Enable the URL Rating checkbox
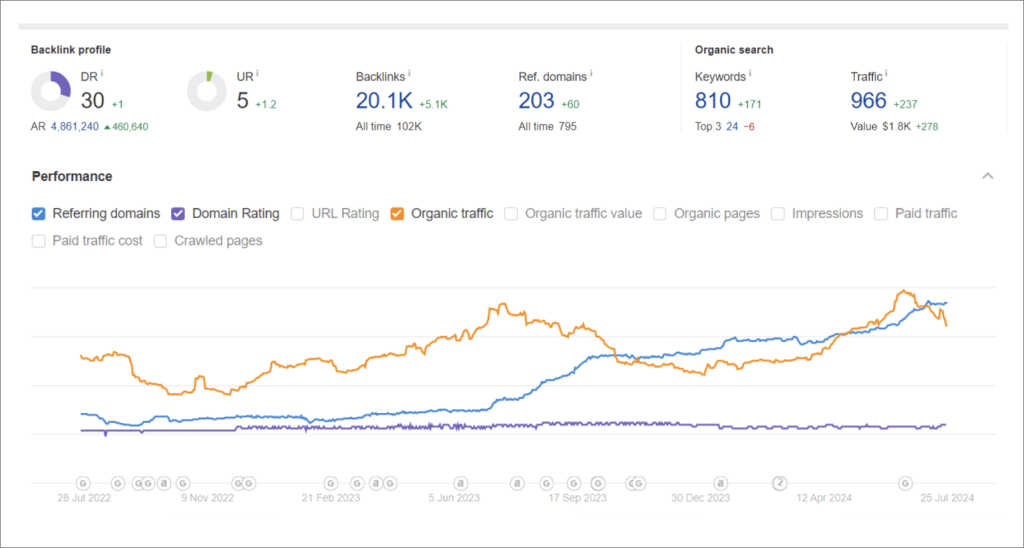 298,213
